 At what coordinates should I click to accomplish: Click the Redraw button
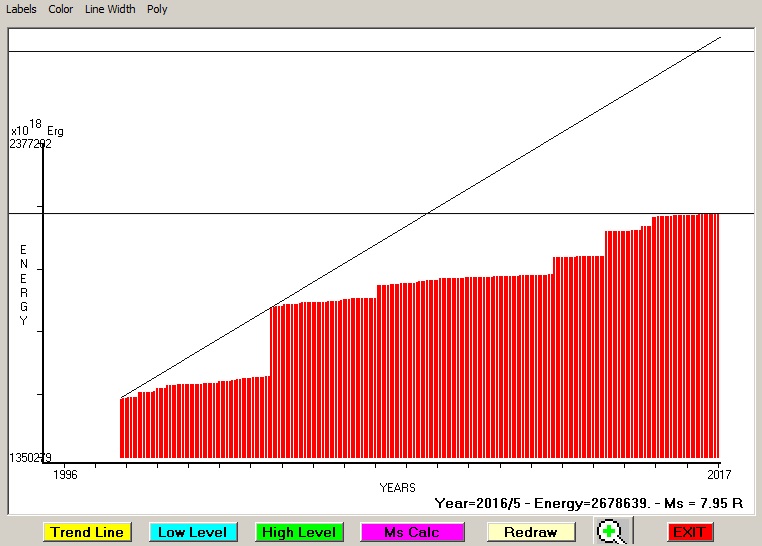[x=530, y=532]
